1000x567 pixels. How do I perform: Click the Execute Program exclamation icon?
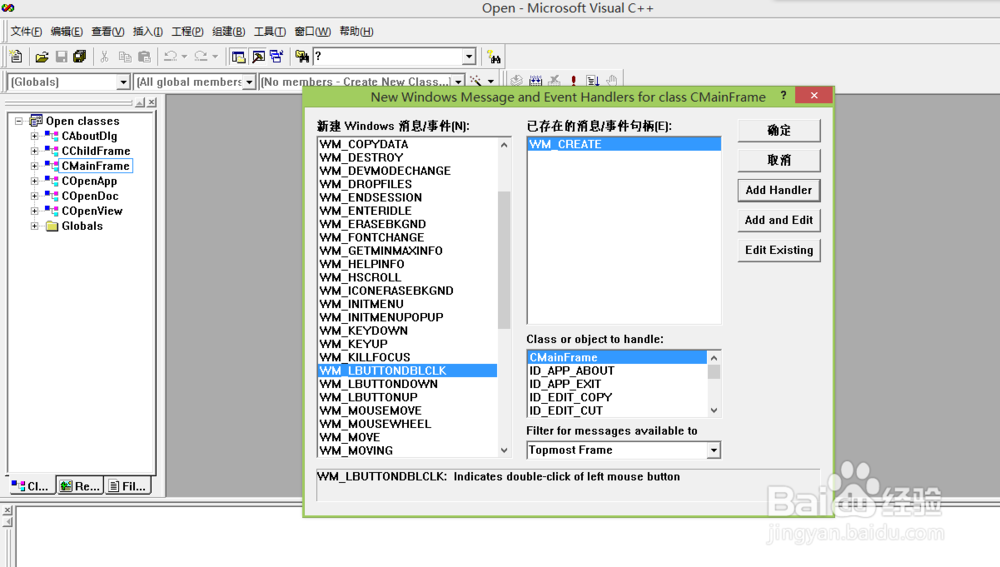point(573,80)
